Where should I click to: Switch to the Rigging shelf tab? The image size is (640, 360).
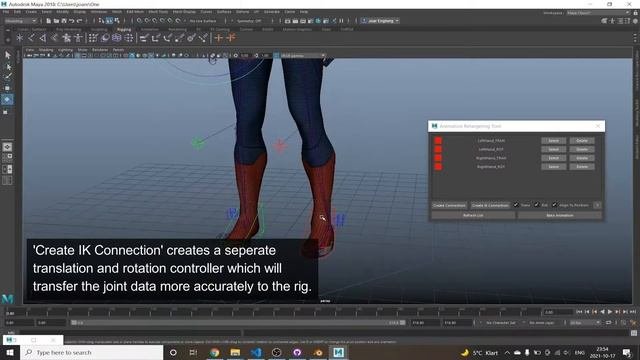tap(124, 29)
